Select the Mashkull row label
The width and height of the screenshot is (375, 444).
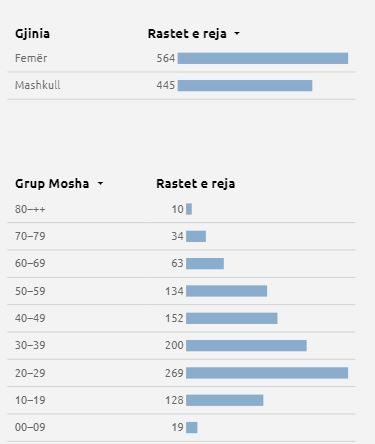point(38,85)
